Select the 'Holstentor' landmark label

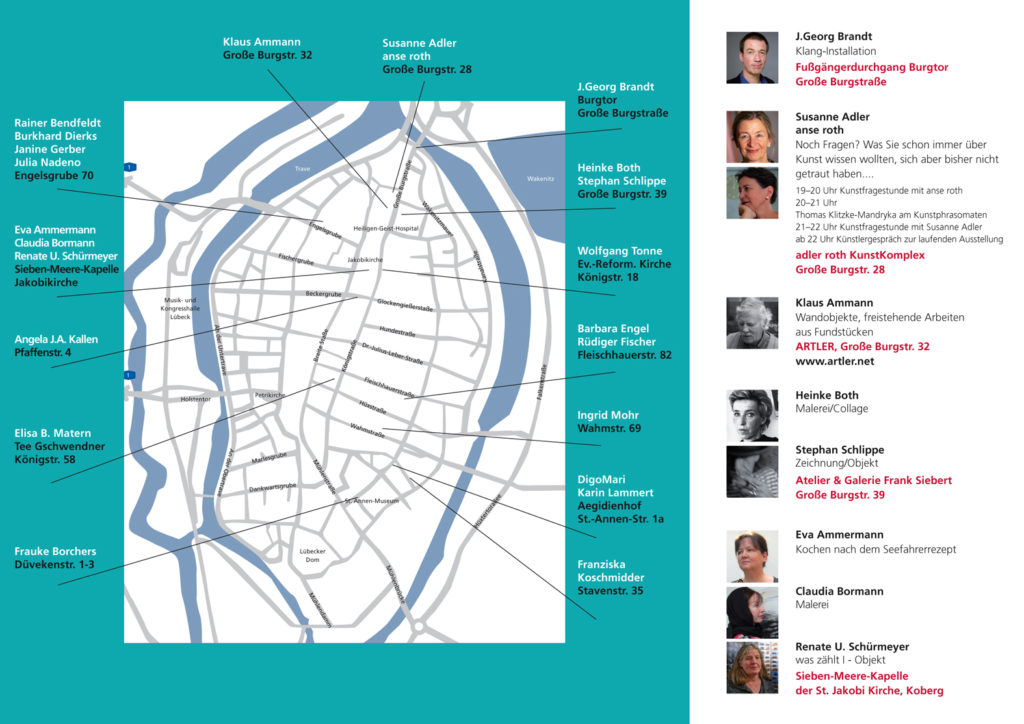pos(195,399)
